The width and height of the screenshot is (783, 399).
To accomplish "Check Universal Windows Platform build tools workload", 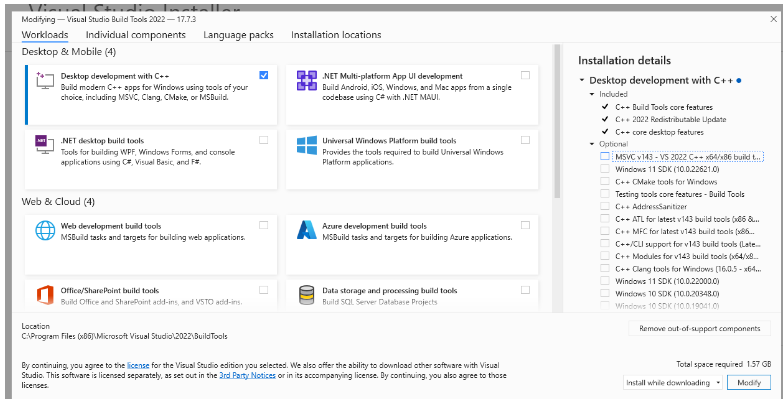I will pyautogui.click(x=525, y=140).
